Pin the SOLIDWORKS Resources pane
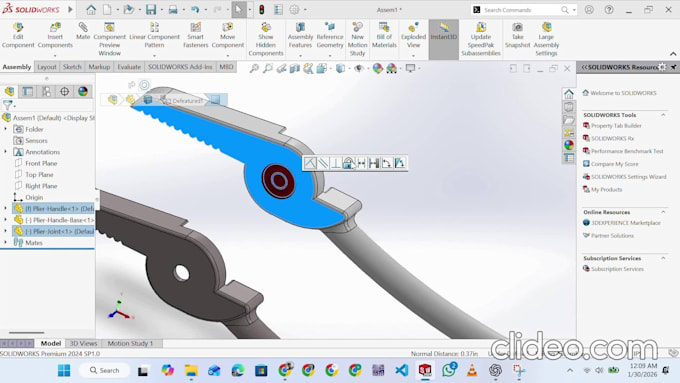680x383 pixels. [x=673, y=67]
